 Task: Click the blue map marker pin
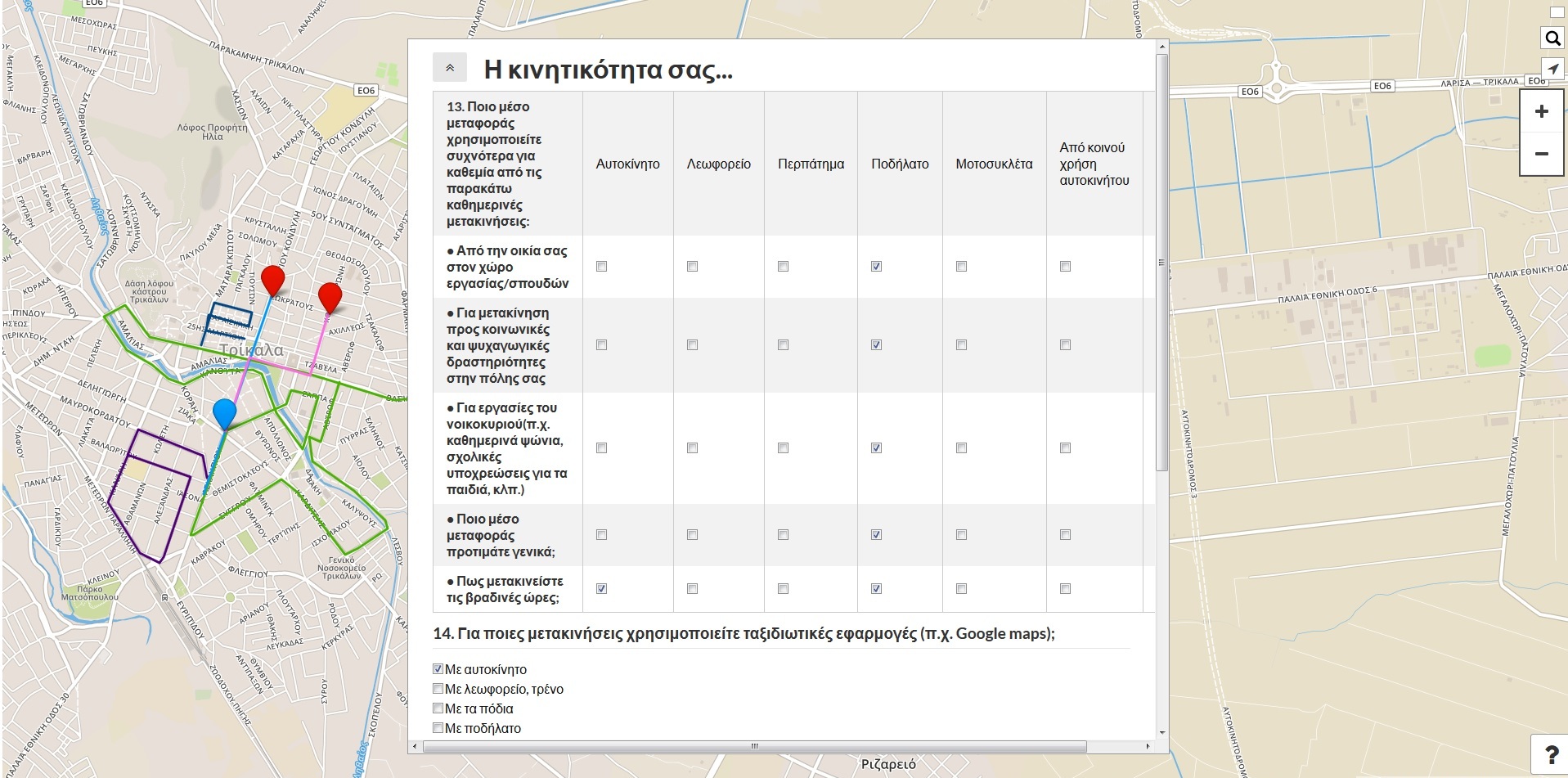(224, 414)
